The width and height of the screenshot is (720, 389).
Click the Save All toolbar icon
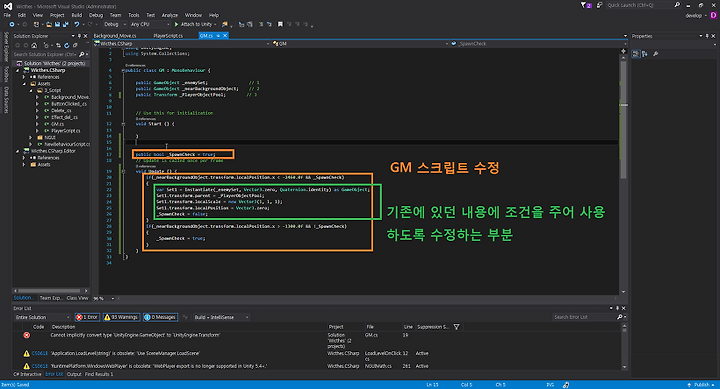(x=65, y=24)
